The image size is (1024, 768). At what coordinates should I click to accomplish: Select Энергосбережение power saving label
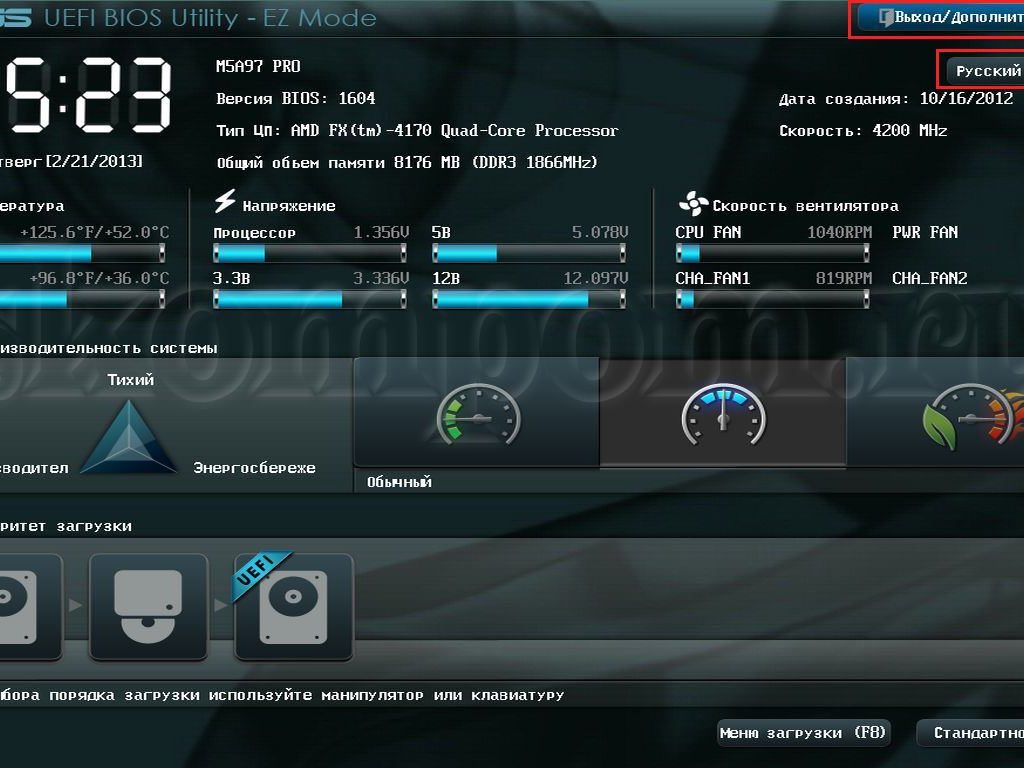pos(254,468)
